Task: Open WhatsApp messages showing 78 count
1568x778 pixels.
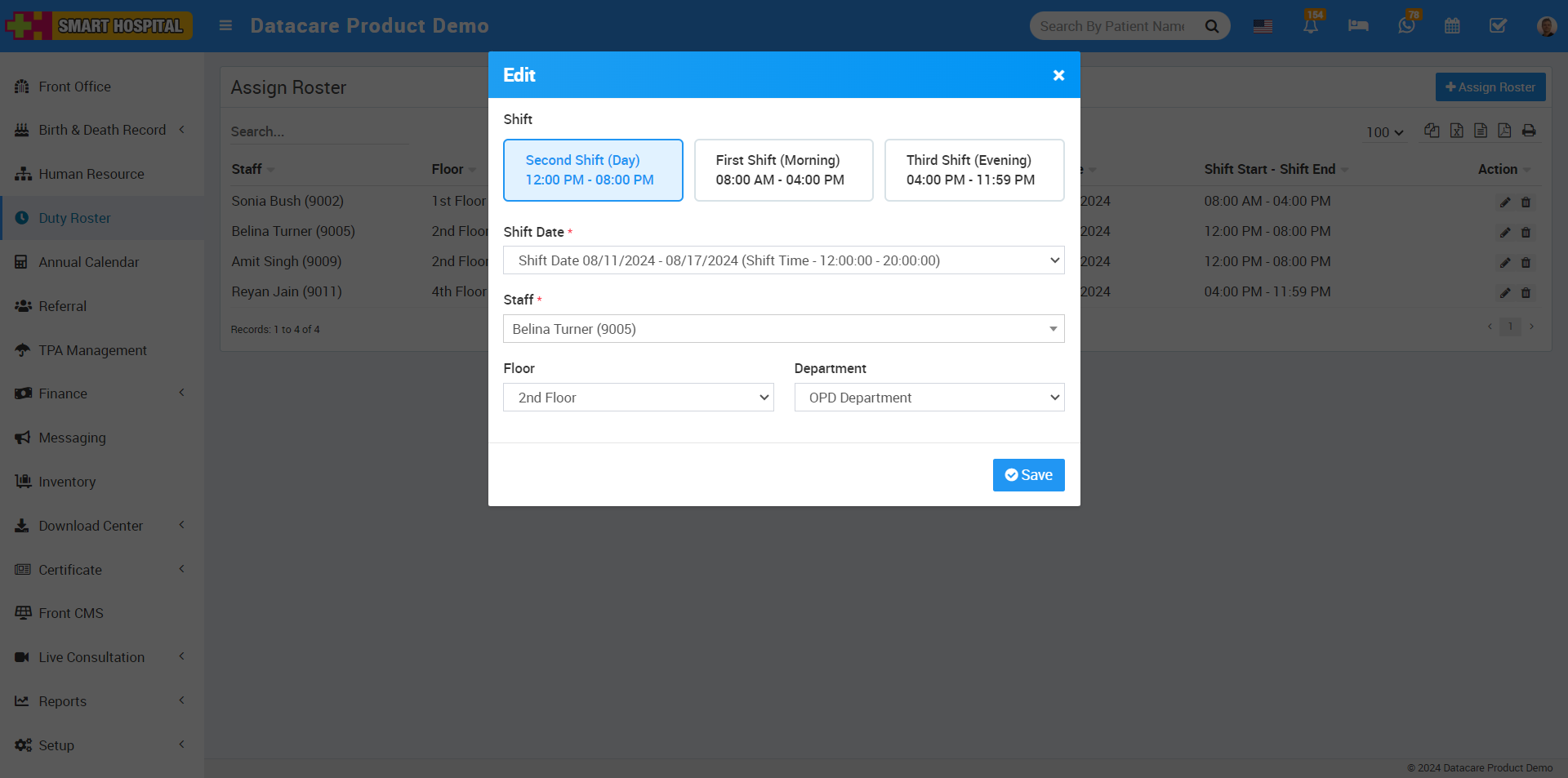Action: (x=1405, y=25)
